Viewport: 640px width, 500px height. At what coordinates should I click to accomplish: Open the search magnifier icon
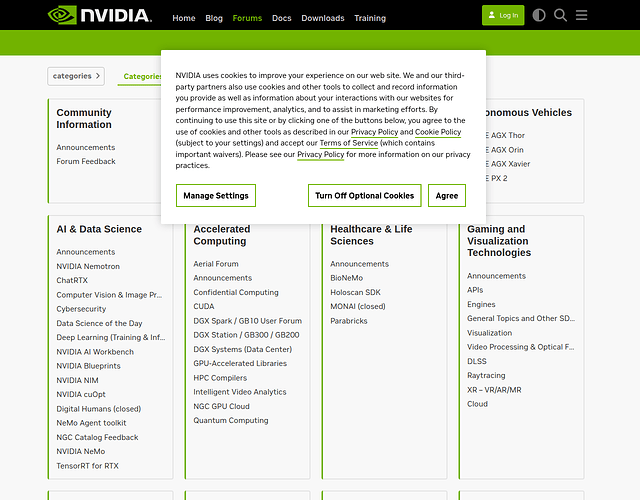pos(560,16)
